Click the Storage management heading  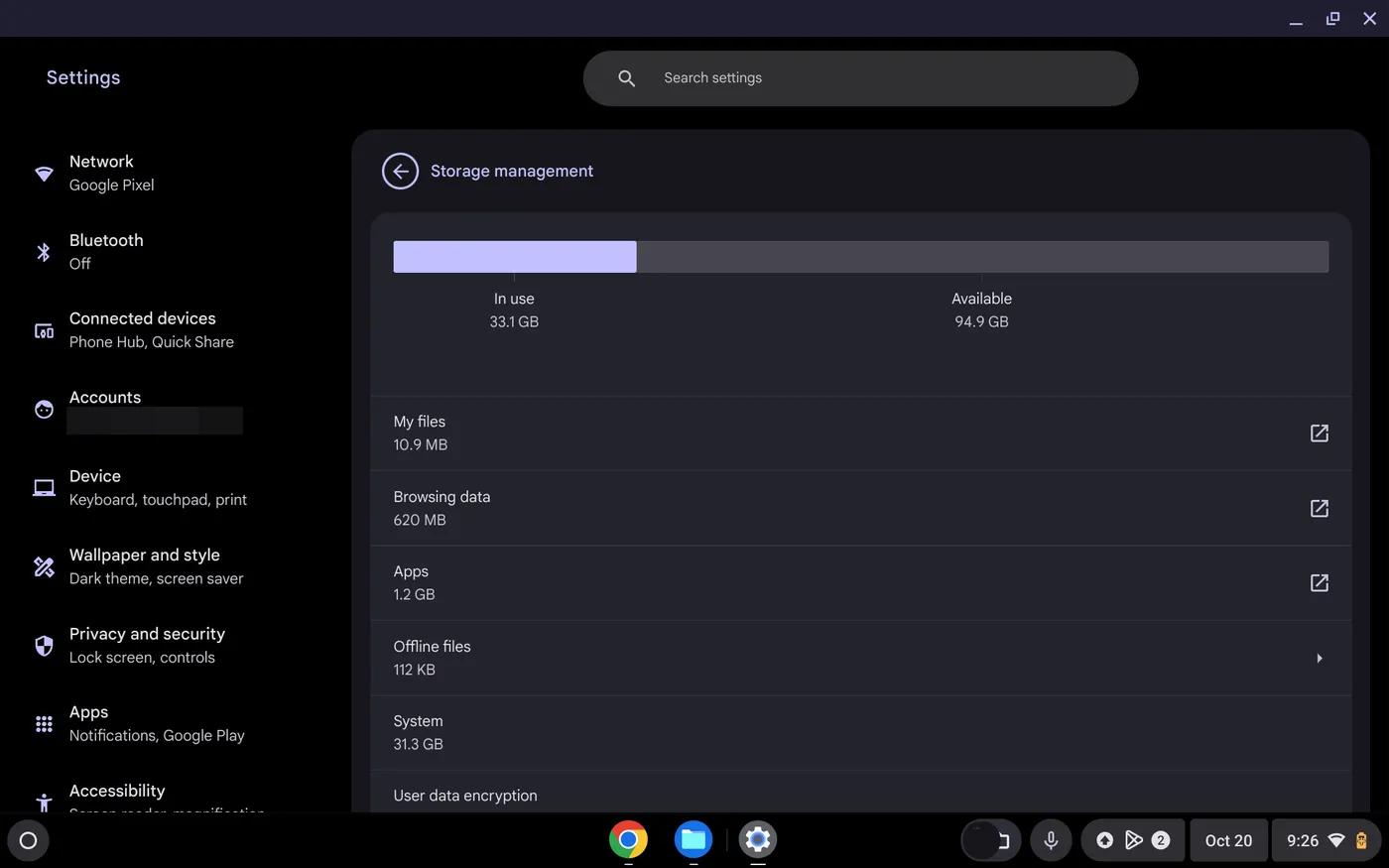tap(512, 171)
